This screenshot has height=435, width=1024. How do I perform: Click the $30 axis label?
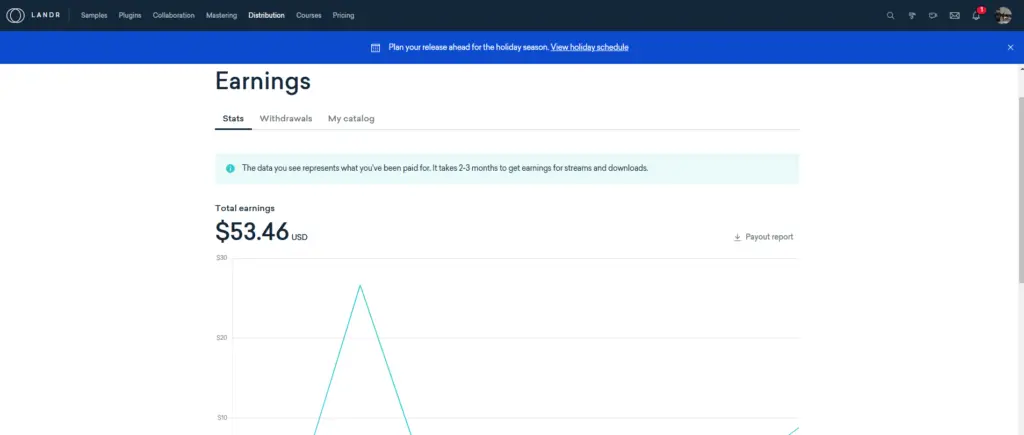pos(222,258)
